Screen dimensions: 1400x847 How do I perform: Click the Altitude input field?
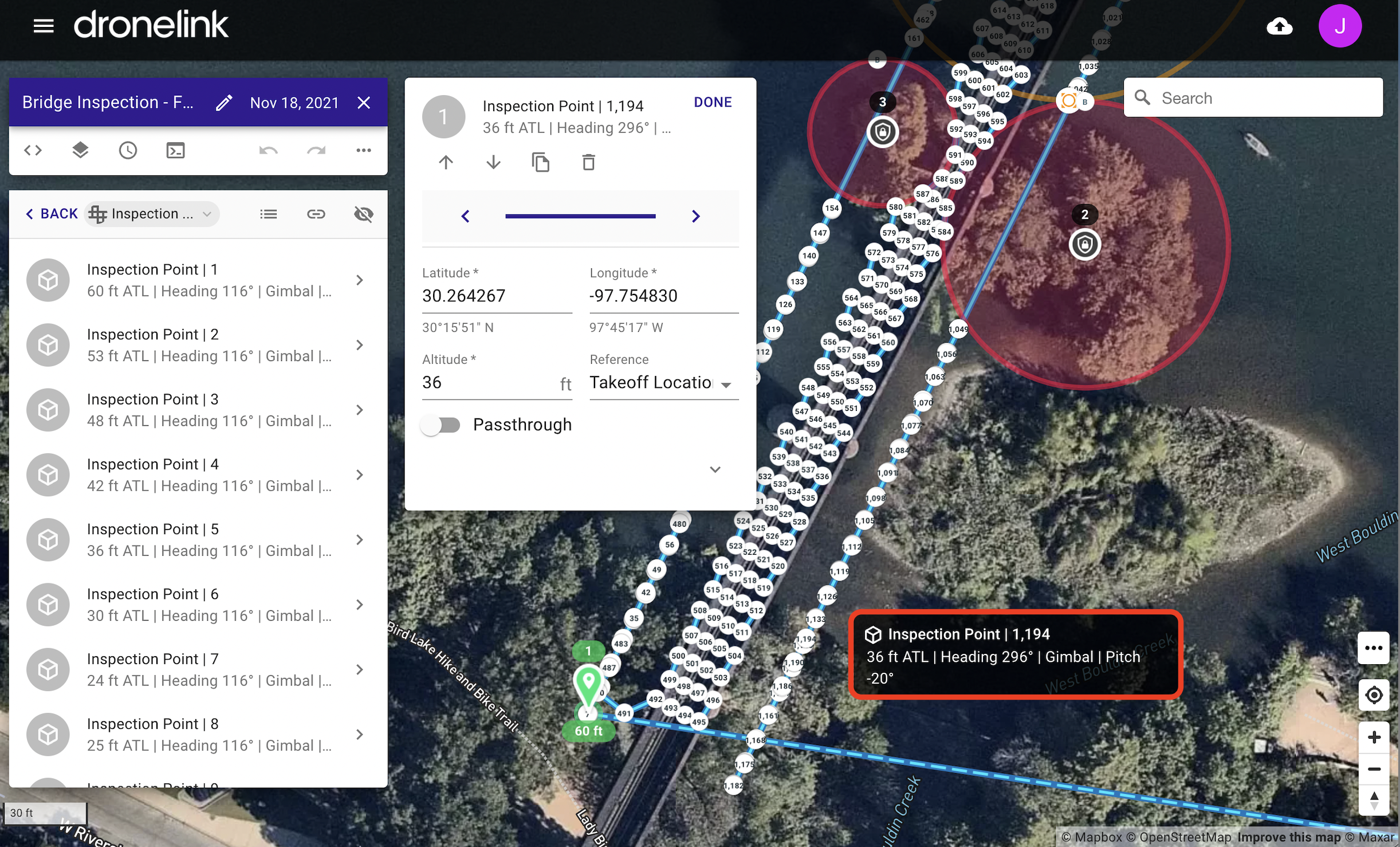(x=497, y=383)
